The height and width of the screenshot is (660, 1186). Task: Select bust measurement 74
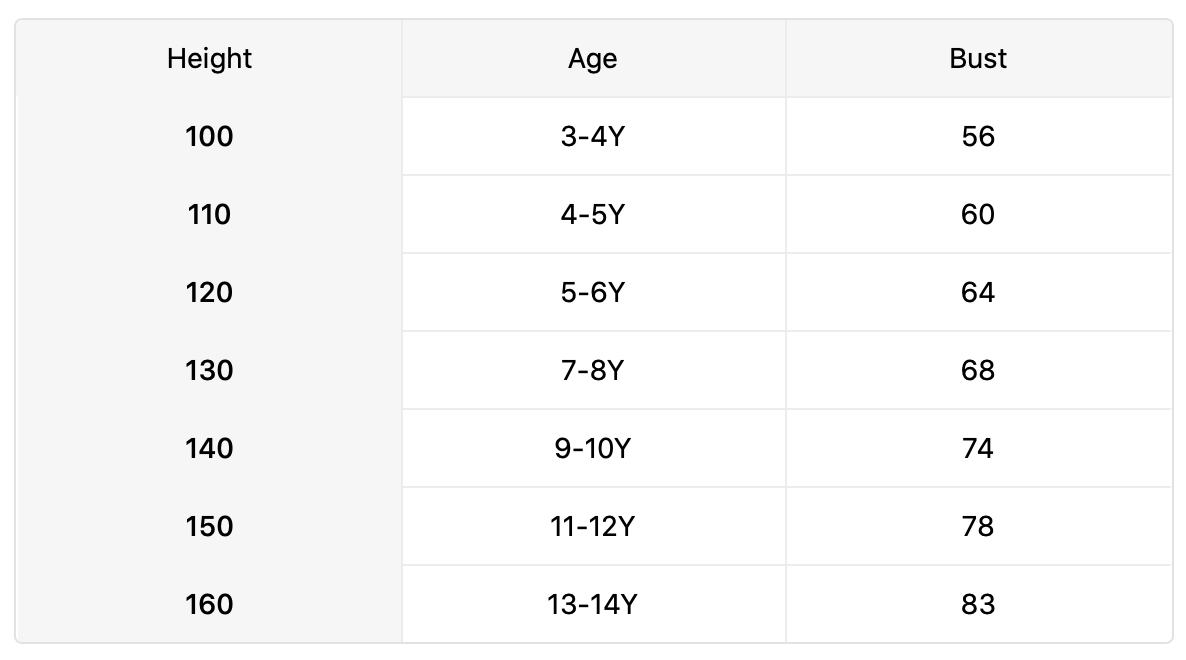(978, 449)
